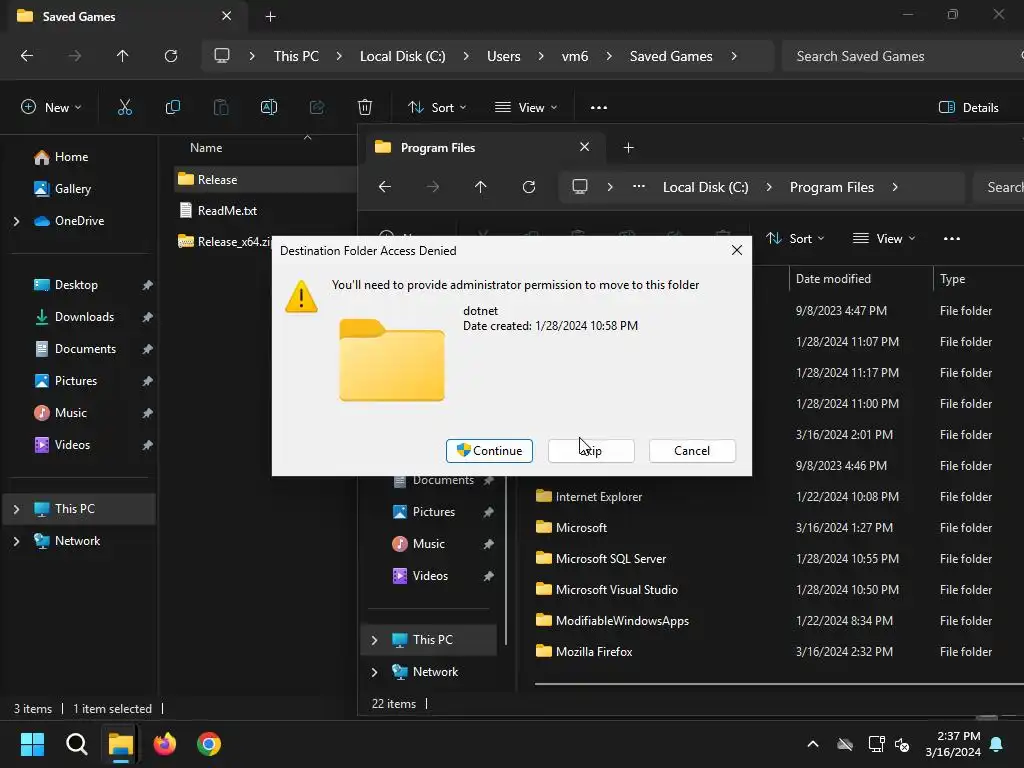Go up one folder in Program Files window
Screen dimensions: 1024x768
[481, 187]
